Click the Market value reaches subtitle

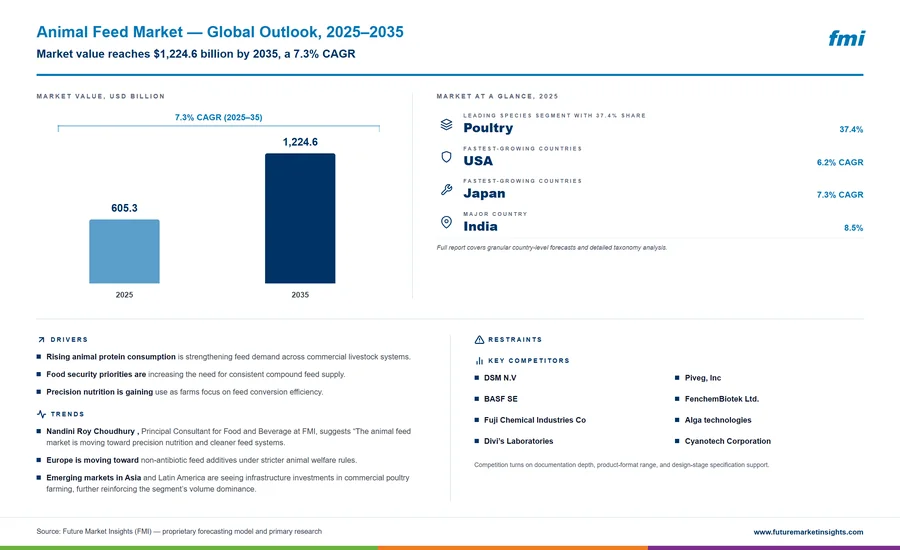196,54
